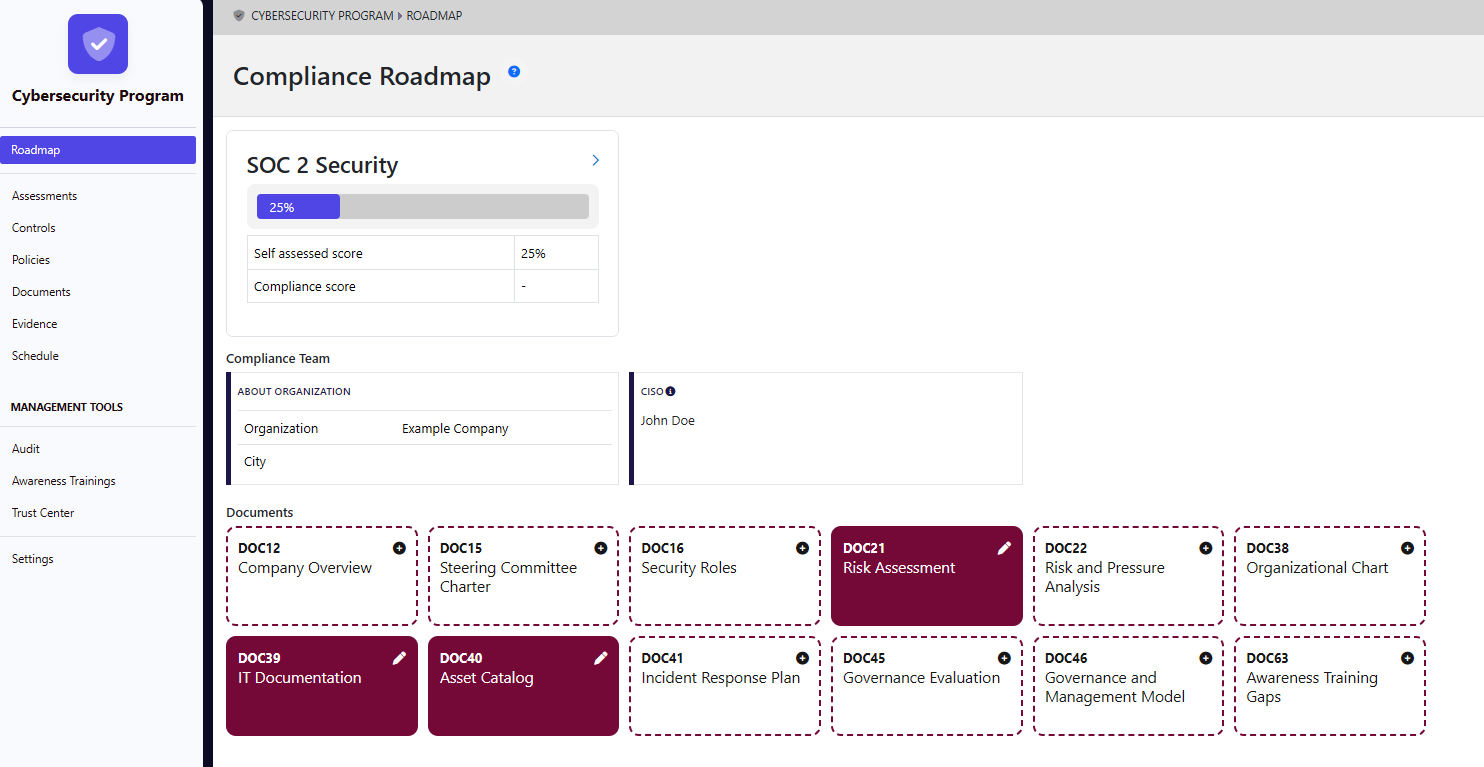This screenshot has width=1484, height=767.
Task: Click the plus on DOC46 Governance and Management Model
Action: [1206, 658]
